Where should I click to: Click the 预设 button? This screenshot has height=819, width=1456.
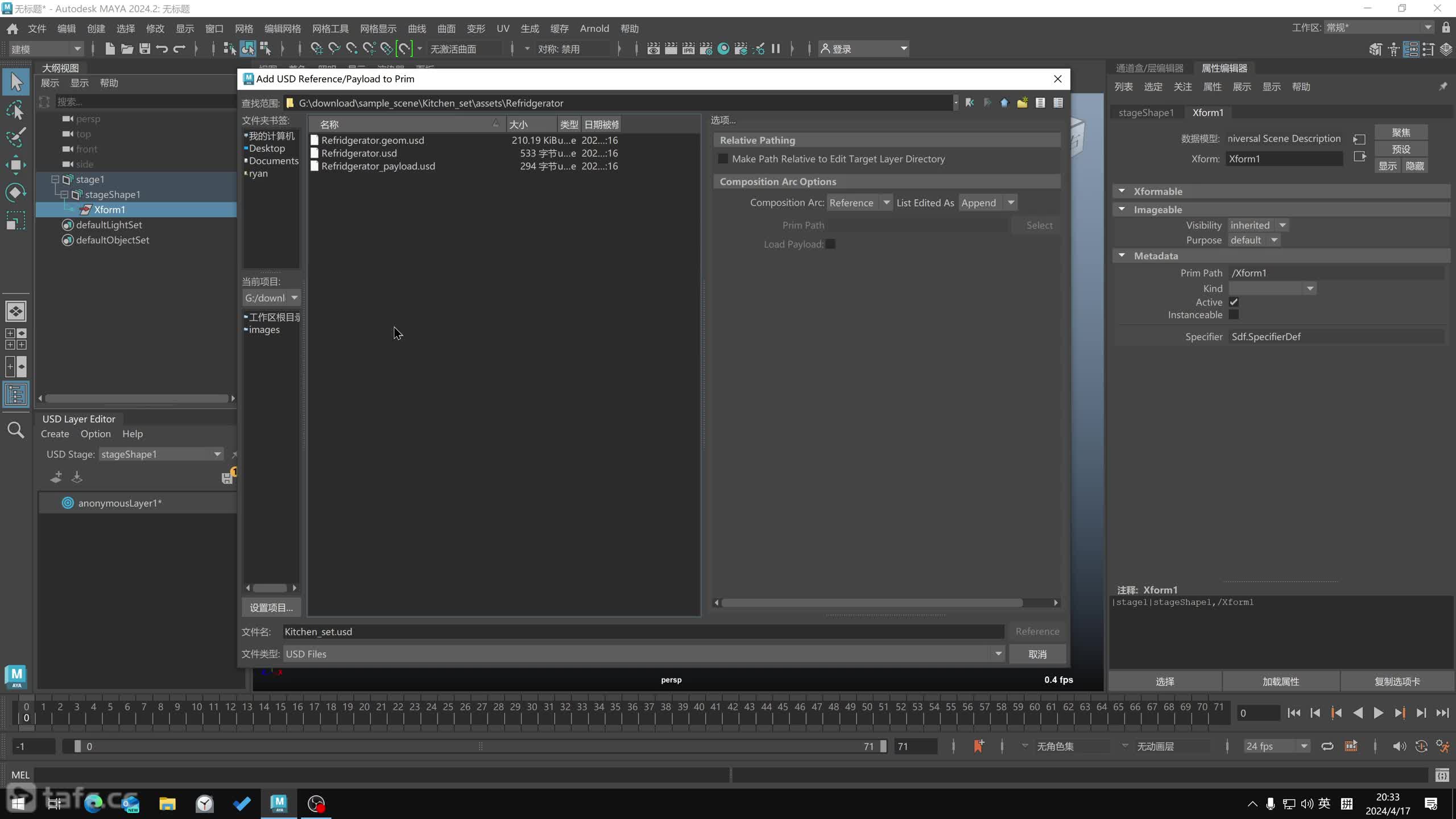pos(1401,149)
